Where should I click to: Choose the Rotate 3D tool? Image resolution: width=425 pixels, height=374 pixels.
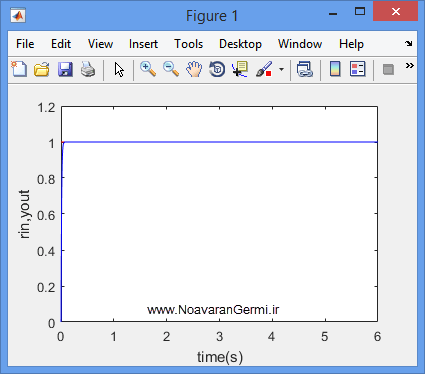217,69
